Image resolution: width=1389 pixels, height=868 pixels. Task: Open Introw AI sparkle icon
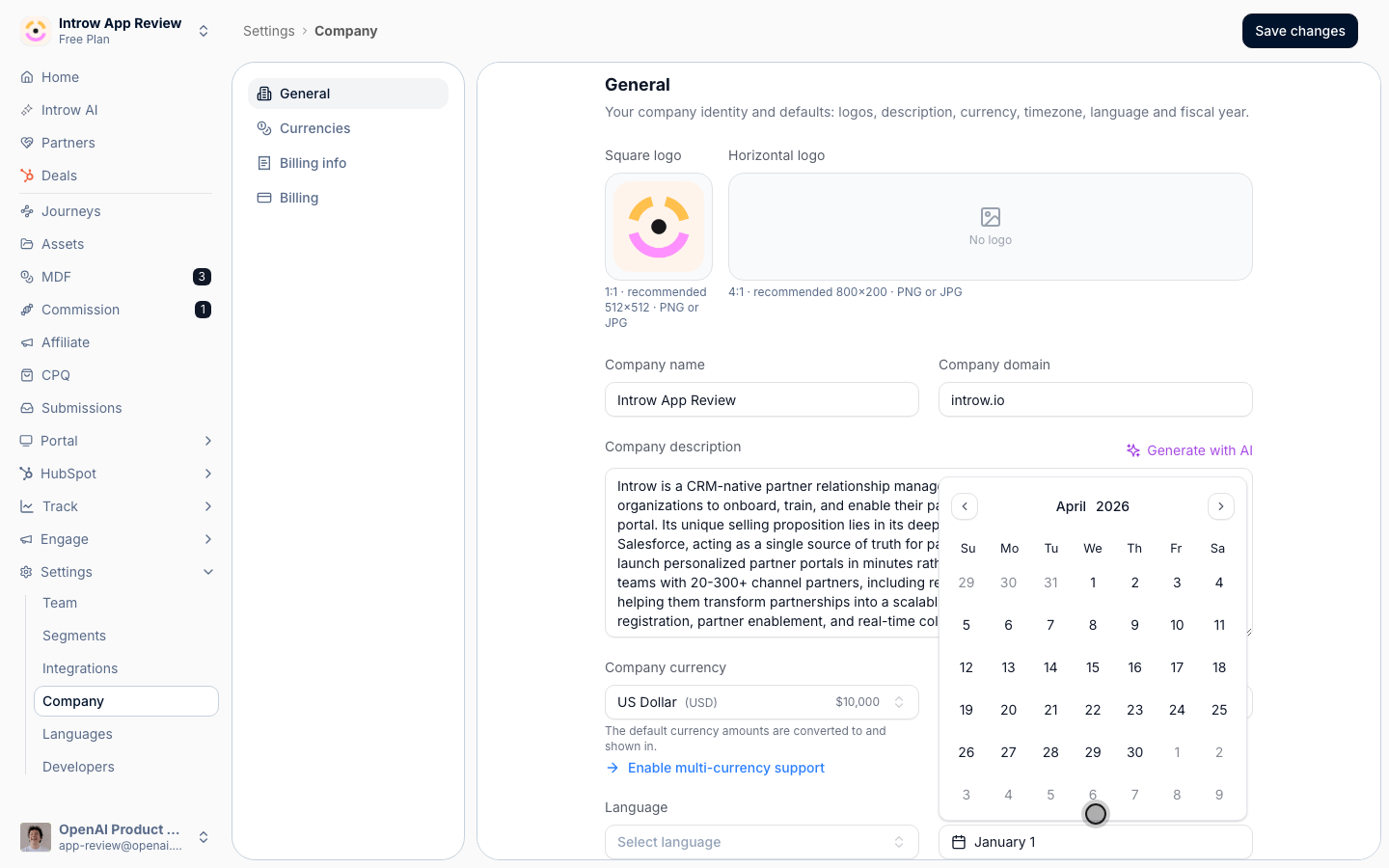tap(27, 110)
